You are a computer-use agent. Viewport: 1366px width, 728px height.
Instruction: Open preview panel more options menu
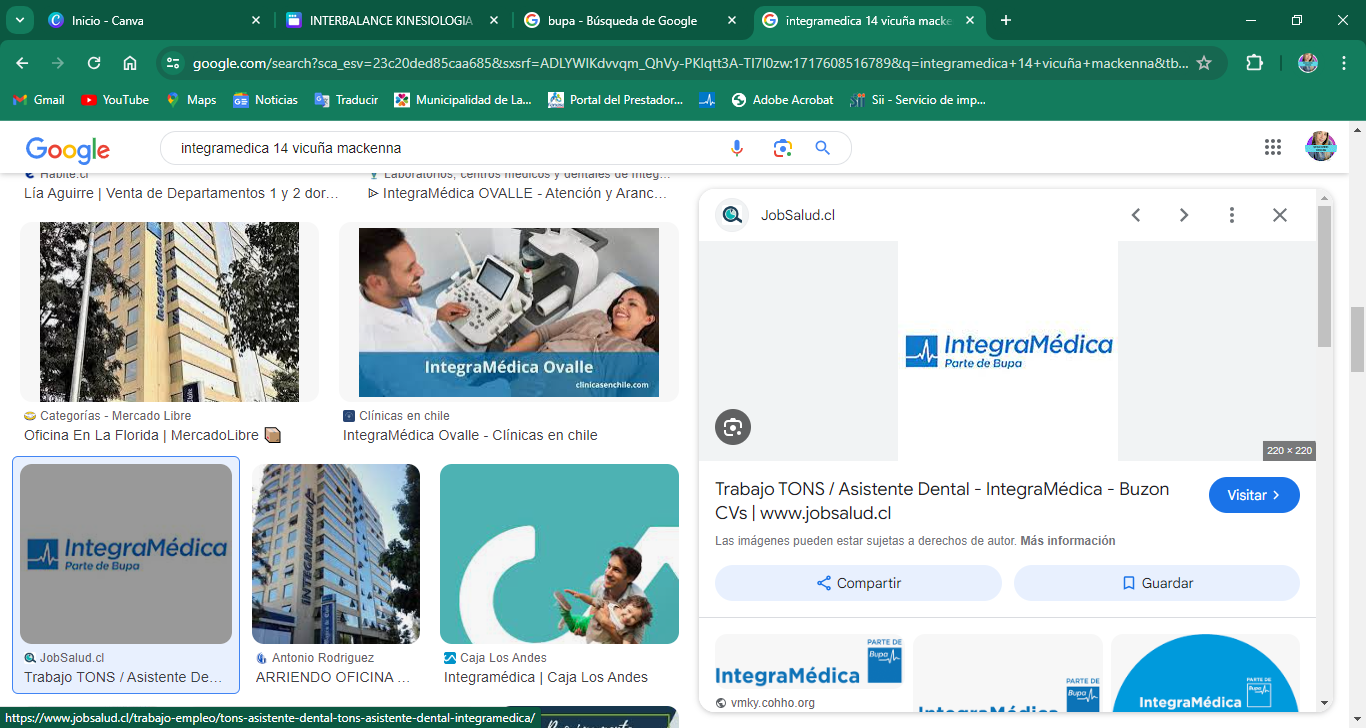pos(1232,215)
